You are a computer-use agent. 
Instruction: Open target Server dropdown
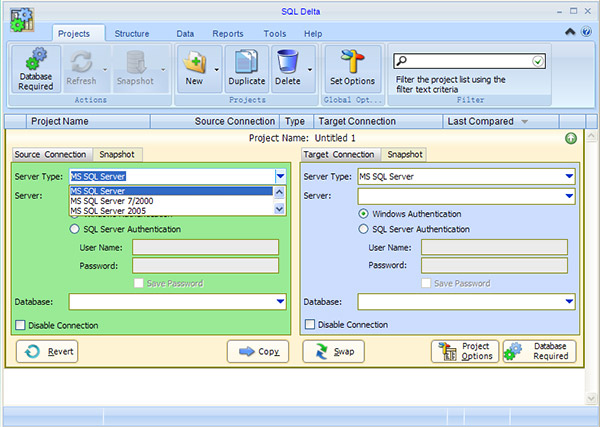coord(569,196)
